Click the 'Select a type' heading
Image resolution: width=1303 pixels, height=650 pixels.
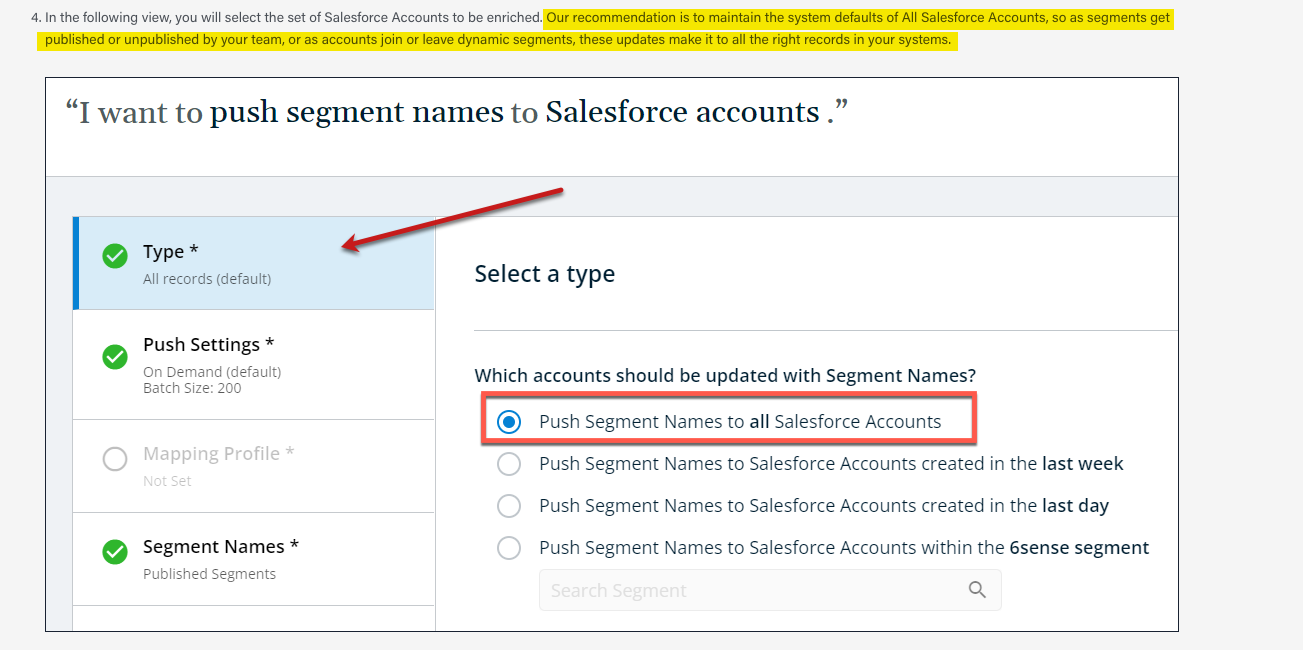545,274
